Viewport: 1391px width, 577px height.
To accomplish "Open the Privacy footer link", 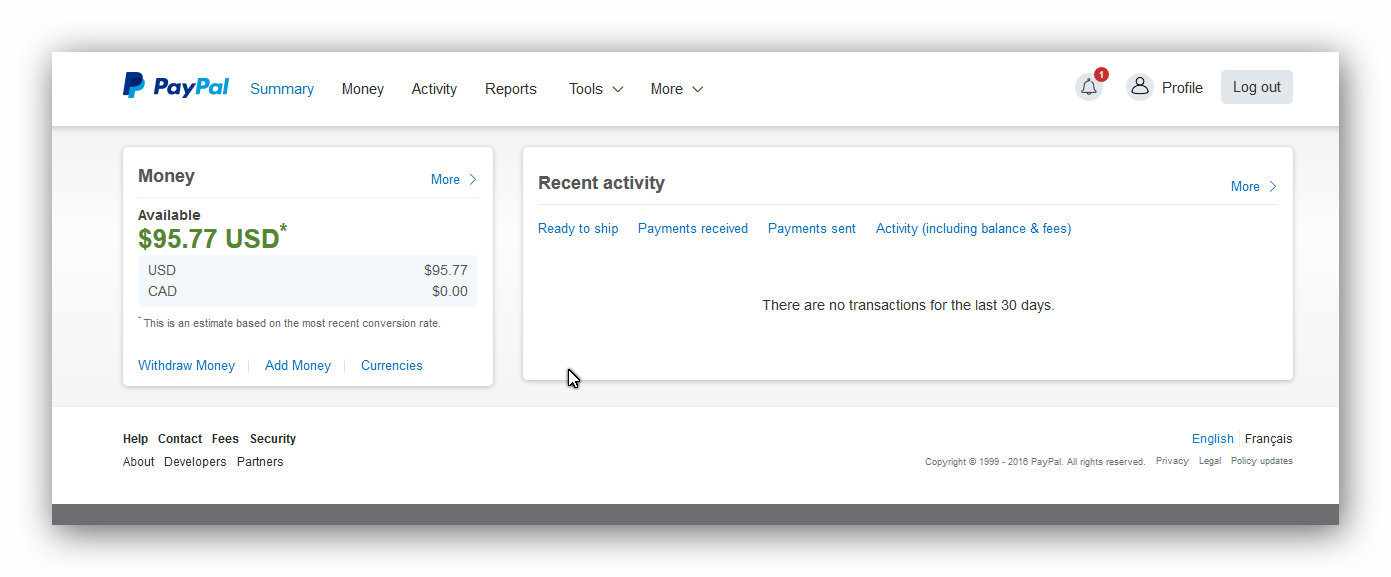I will tap(1172, 461).
